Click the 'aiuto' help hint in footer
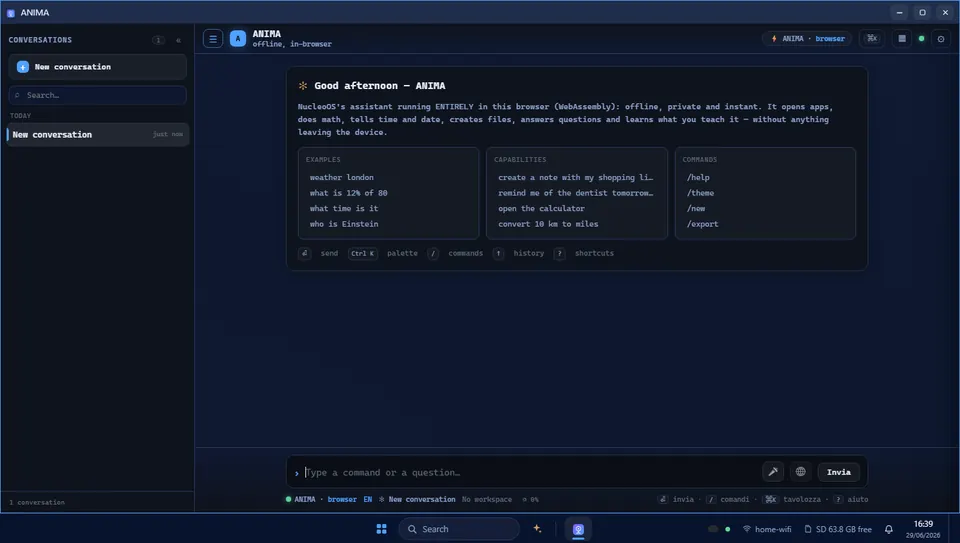The height and width of the screenshot is (543, 960). point(858,500)
